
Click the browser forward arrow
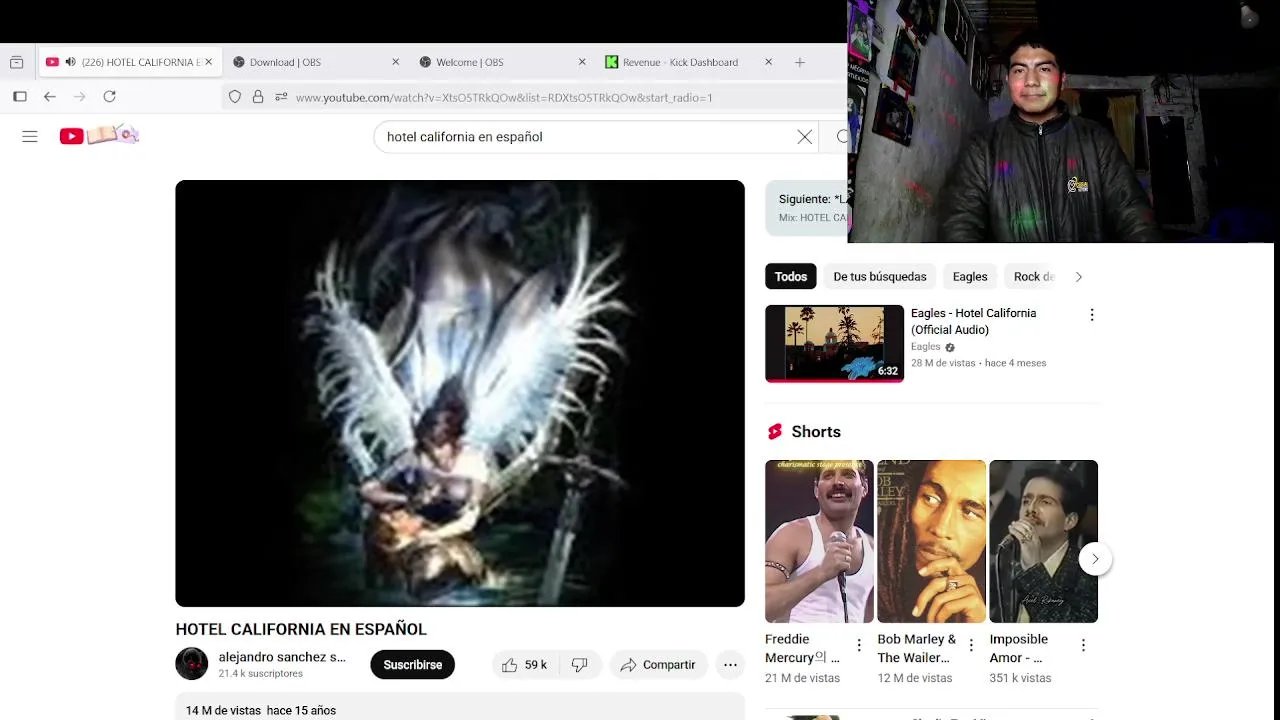[80, 97]
